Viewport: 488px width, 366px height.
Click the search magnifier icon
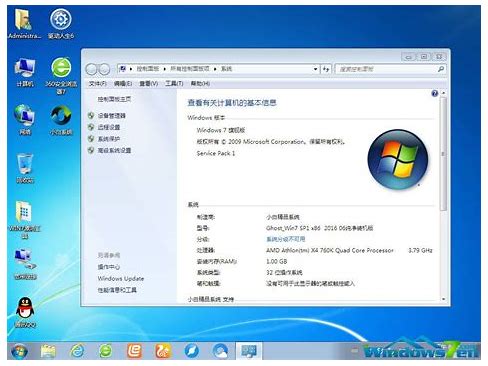[x=441, y=69]
